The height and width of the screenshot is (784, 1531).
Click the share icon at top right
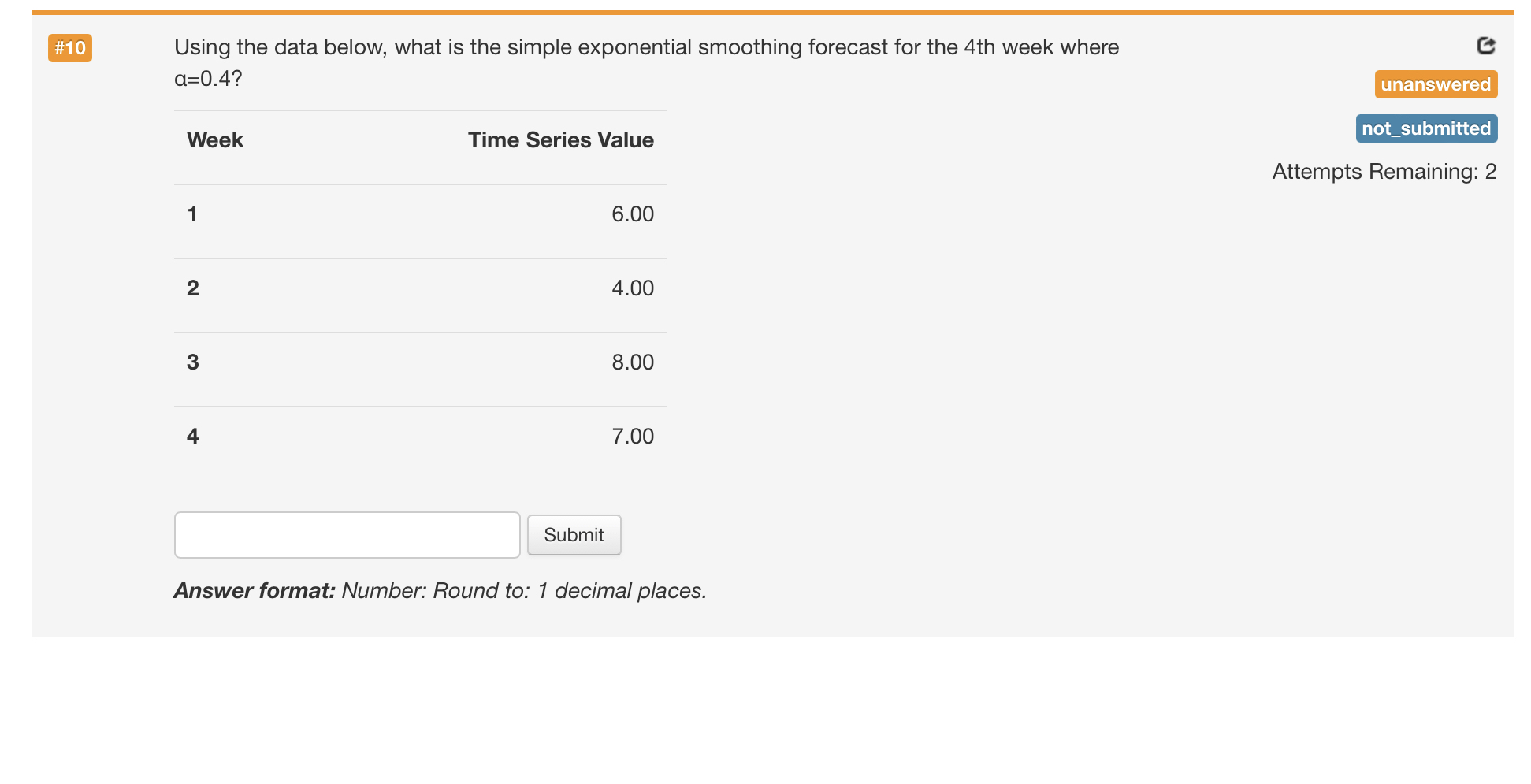click(x=1485, y=46)
